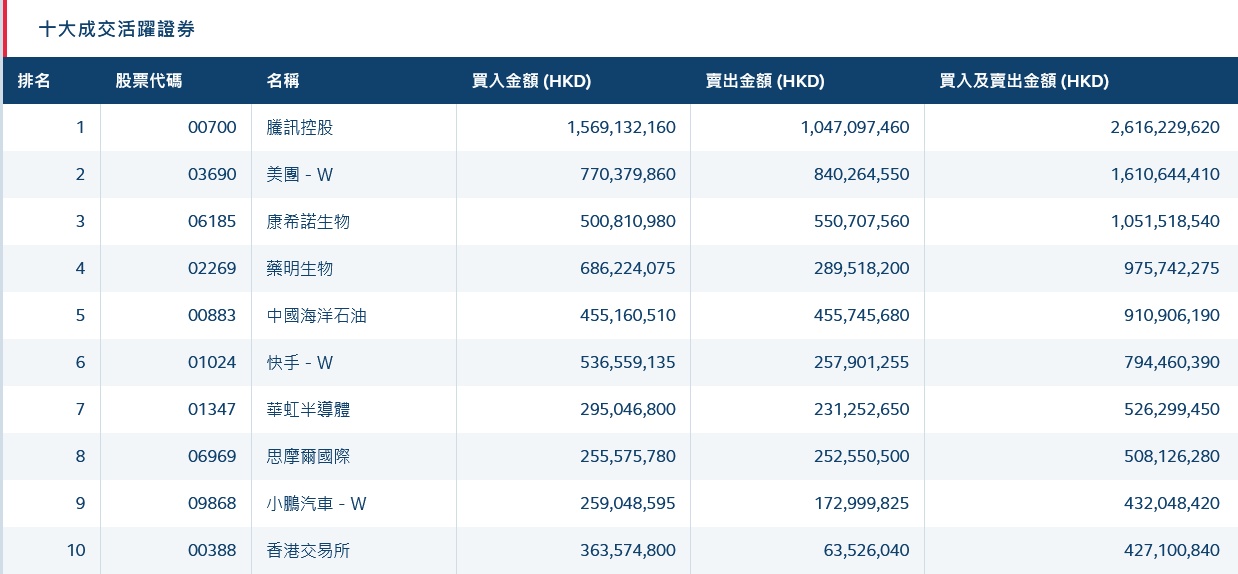Viewport: 1238px width, 574px height.
Task: Select stock code 00700
Action: pos(212,127)
